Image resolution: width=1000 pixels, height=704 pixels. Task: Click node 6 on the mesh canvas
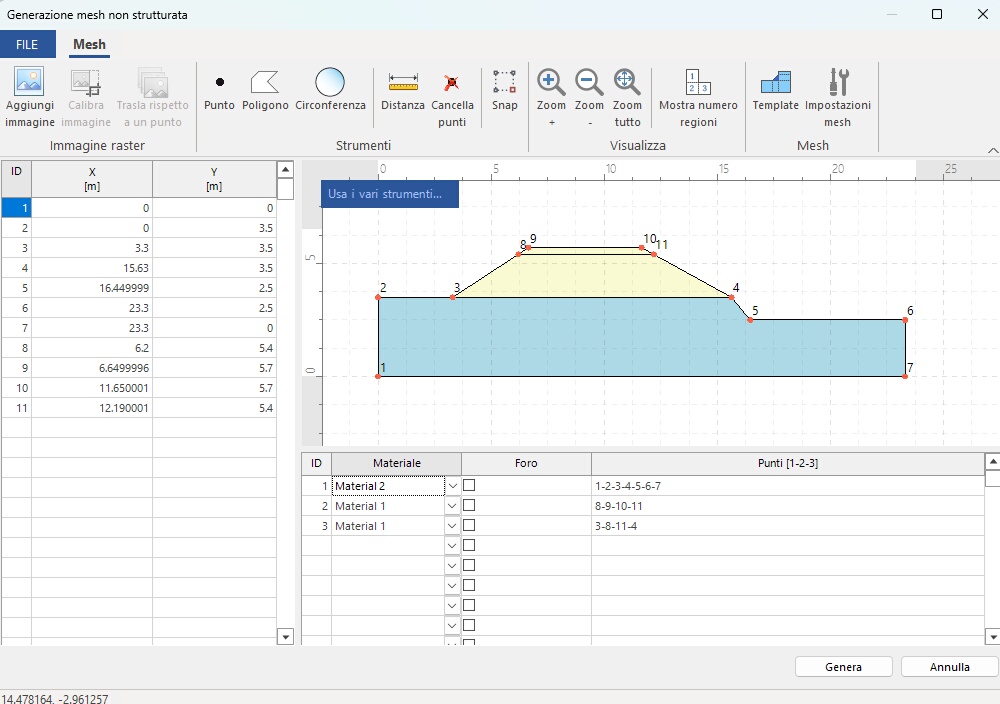coord(905,319)
